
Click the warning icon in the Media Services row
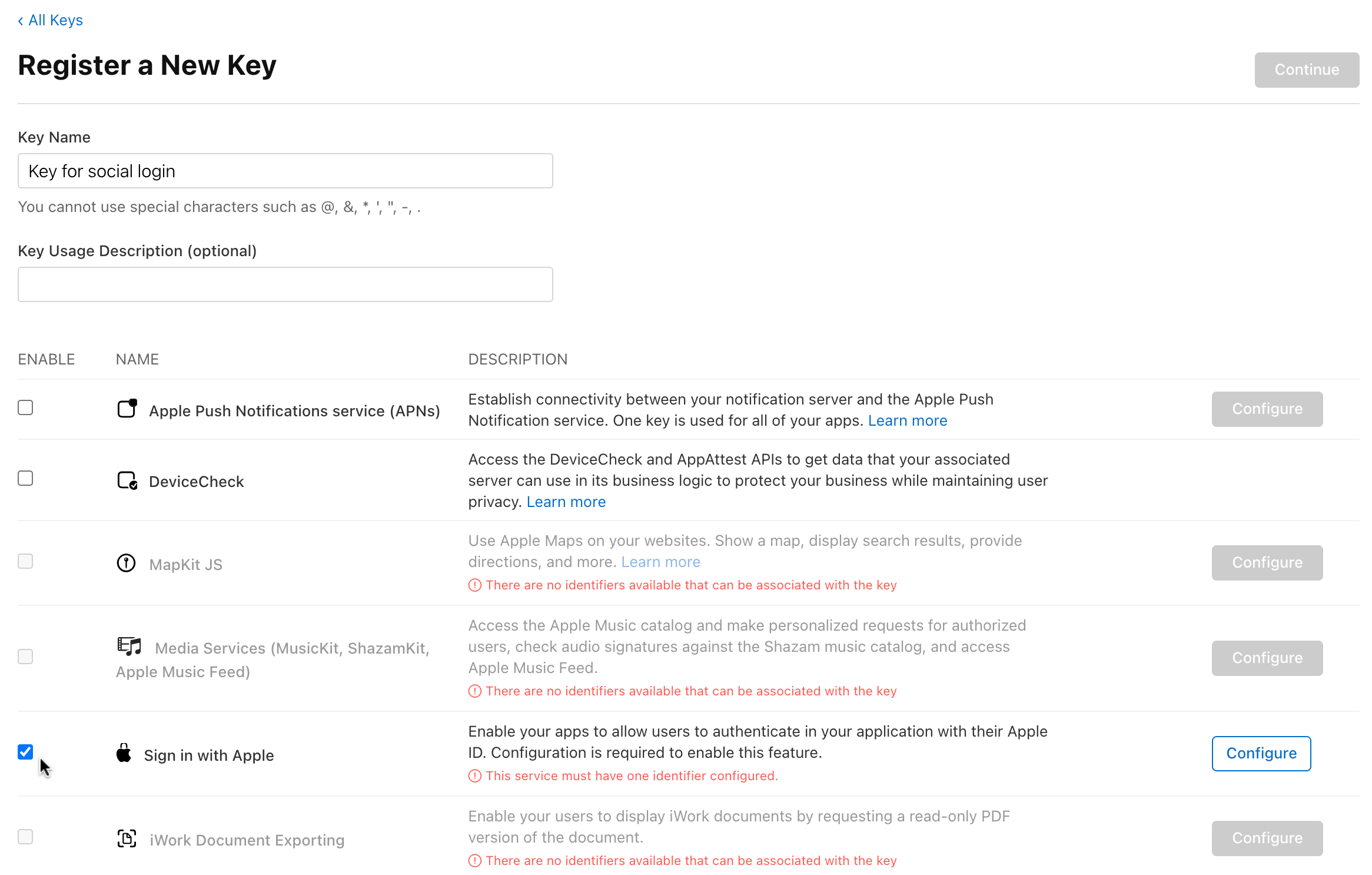point(474,691)
